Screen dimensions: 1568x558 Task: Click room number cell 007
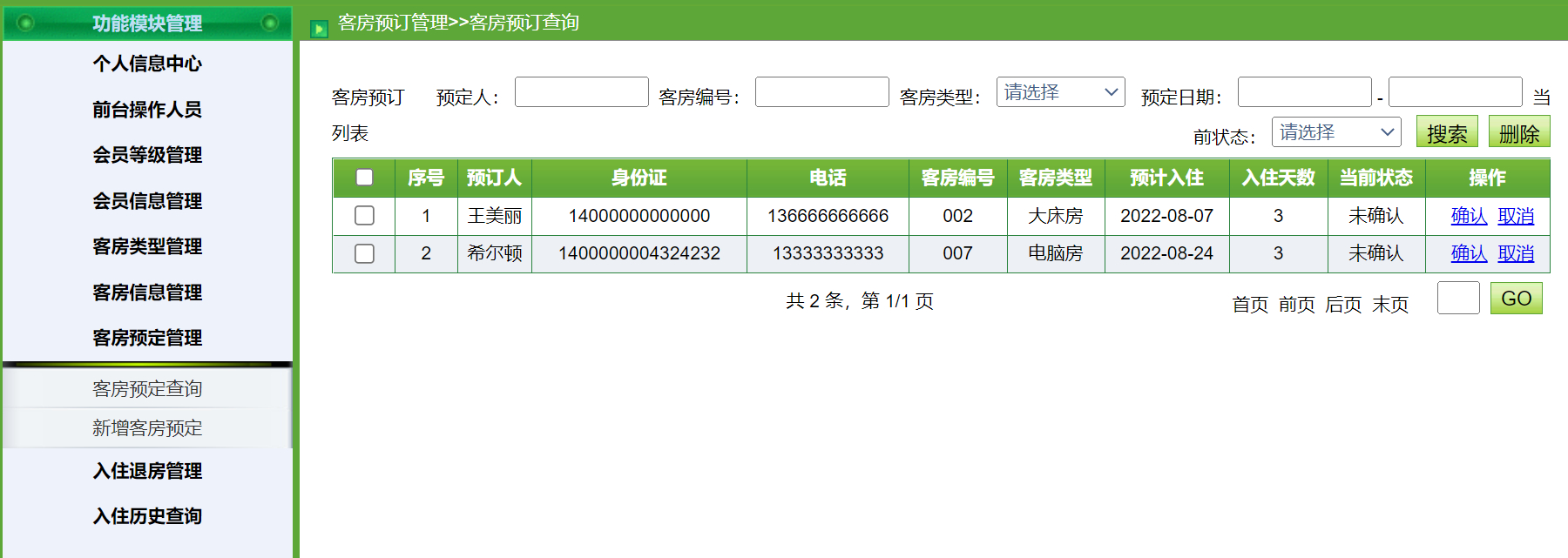coord(957,253)
